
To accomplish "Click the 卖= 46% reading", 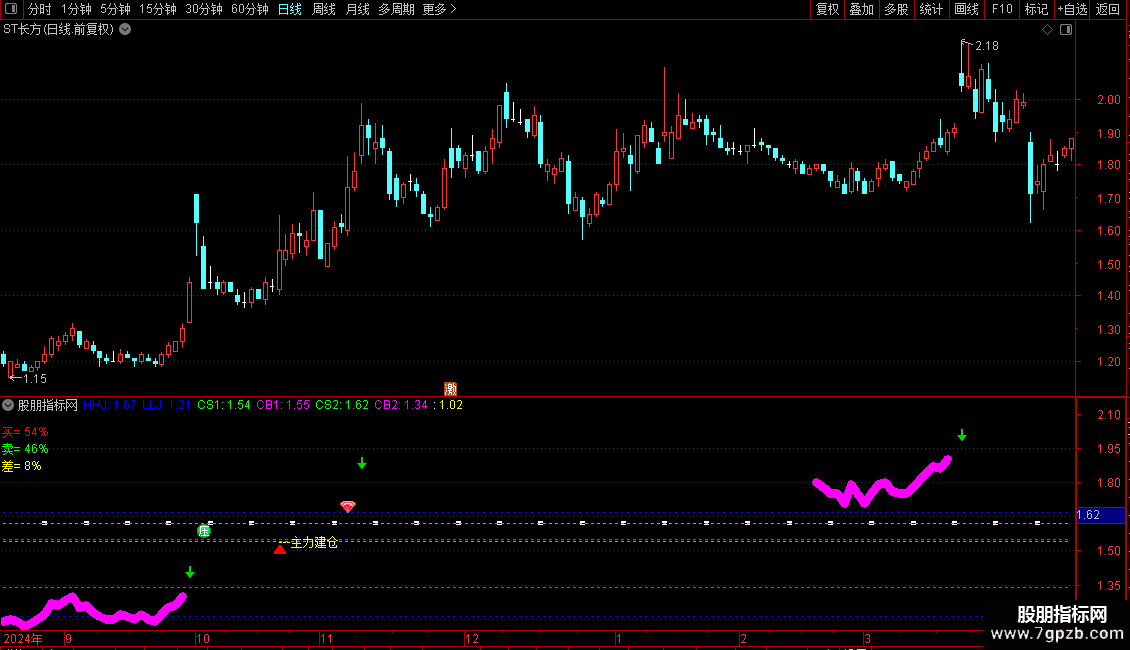I will coord(25,449).
